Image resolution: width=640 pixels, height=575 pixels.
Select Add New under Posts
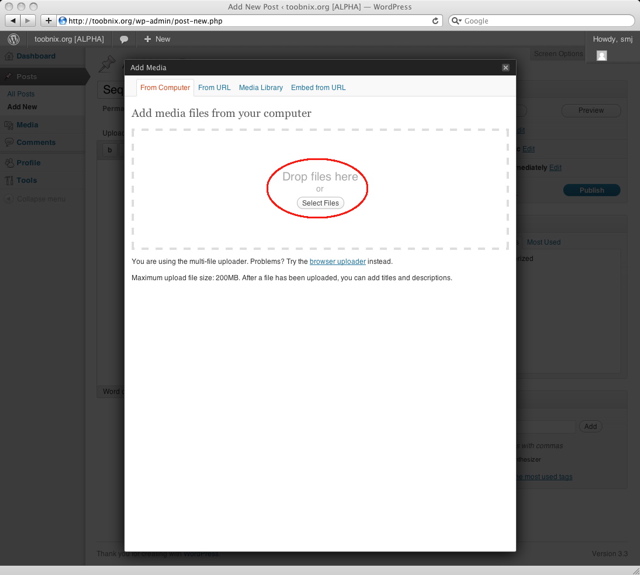[x=22, y=107]
